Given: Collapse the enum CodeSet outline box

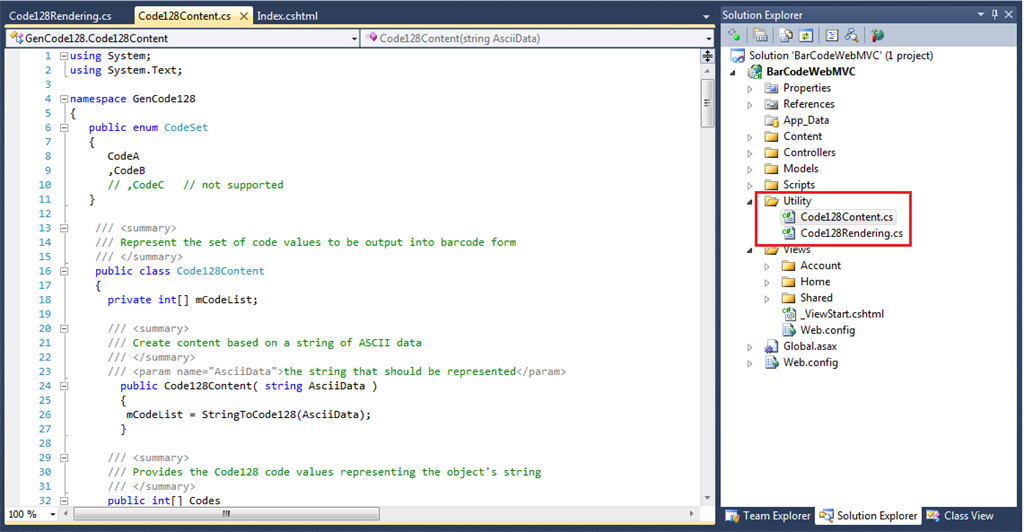Looking at the screenshot, I should [x=64, y=128].
